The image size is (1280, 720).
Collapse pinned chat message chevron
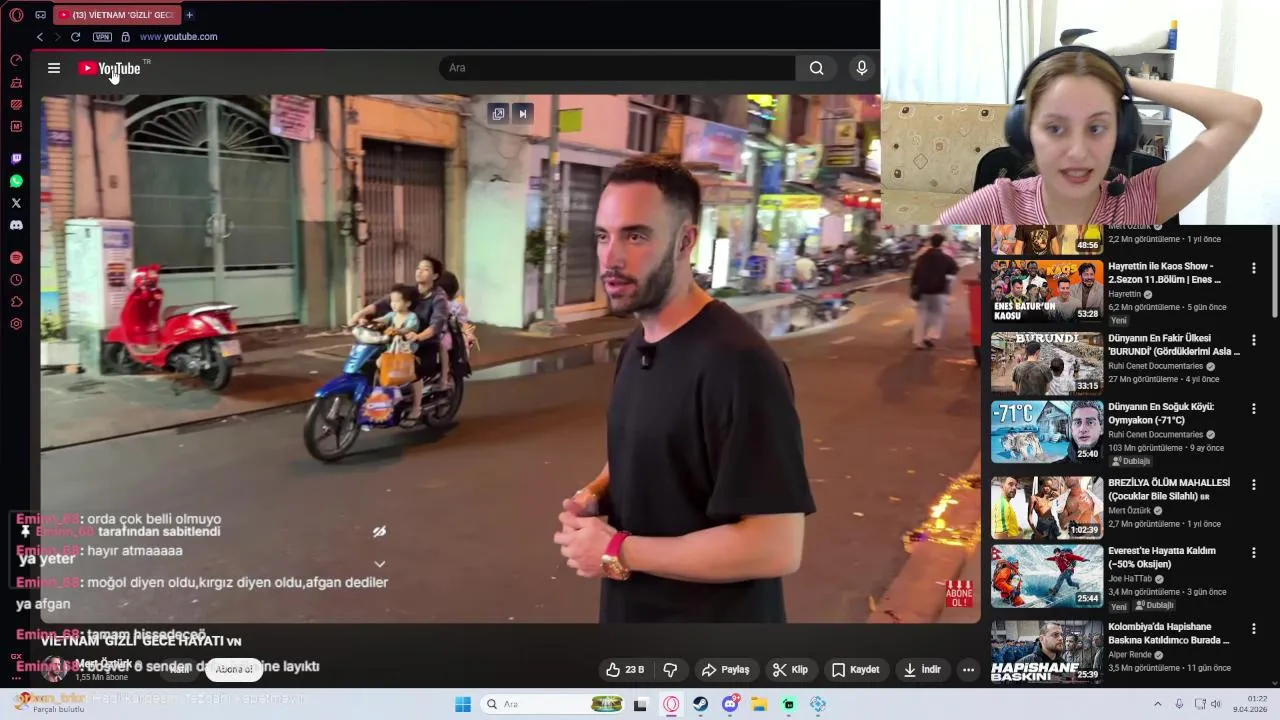(379, 564)
